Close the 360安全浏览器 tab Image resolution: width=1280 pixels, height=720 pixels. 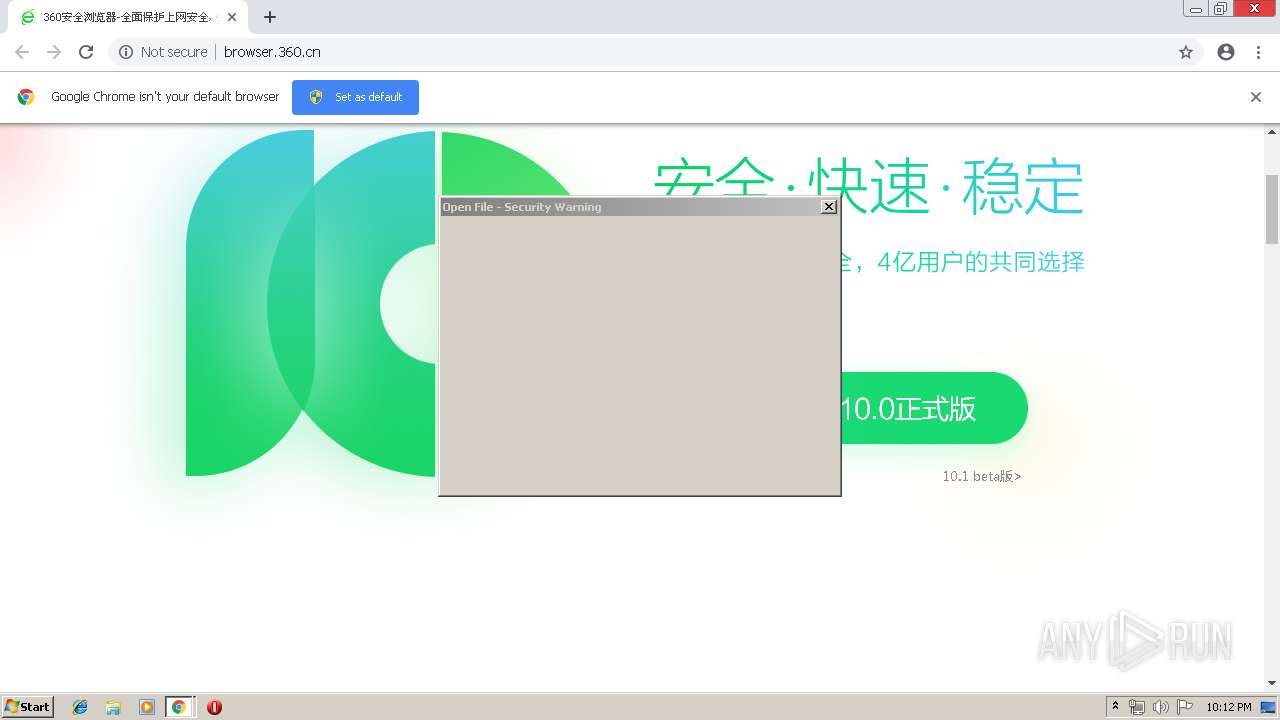232,17
